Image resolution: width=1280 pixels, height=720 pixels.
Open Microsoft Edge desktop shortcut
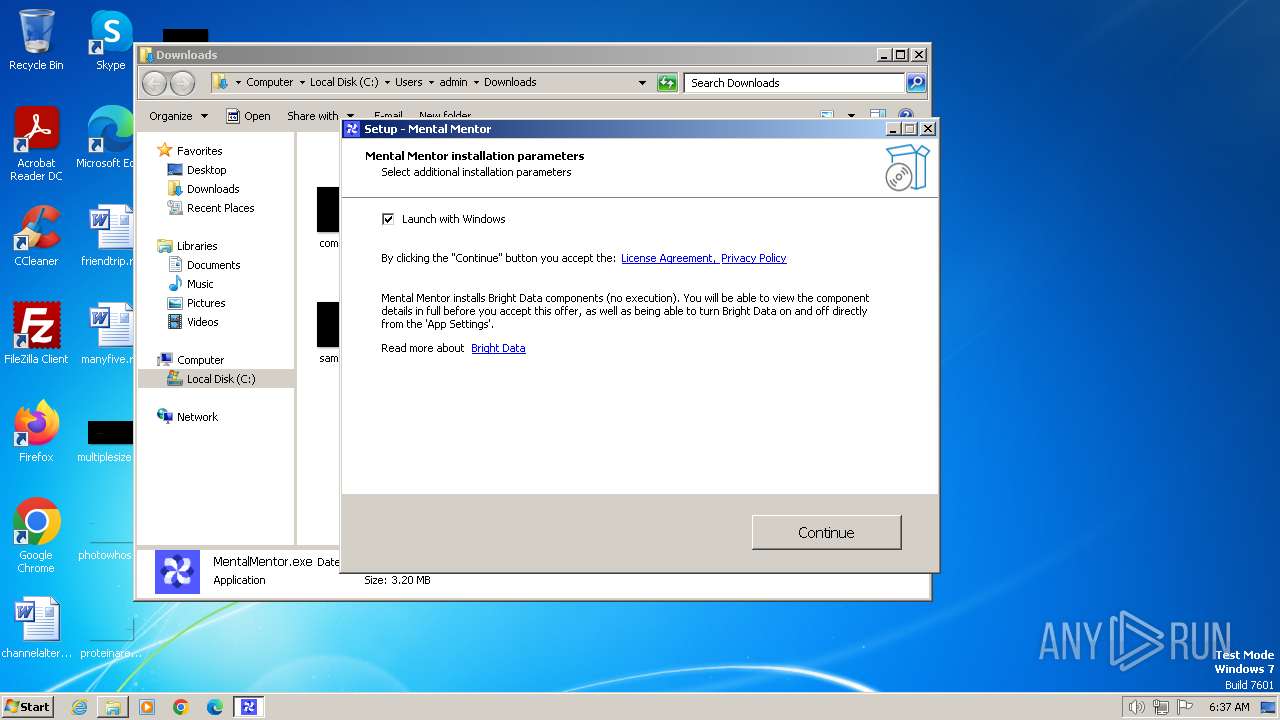(x=108, y=138)
